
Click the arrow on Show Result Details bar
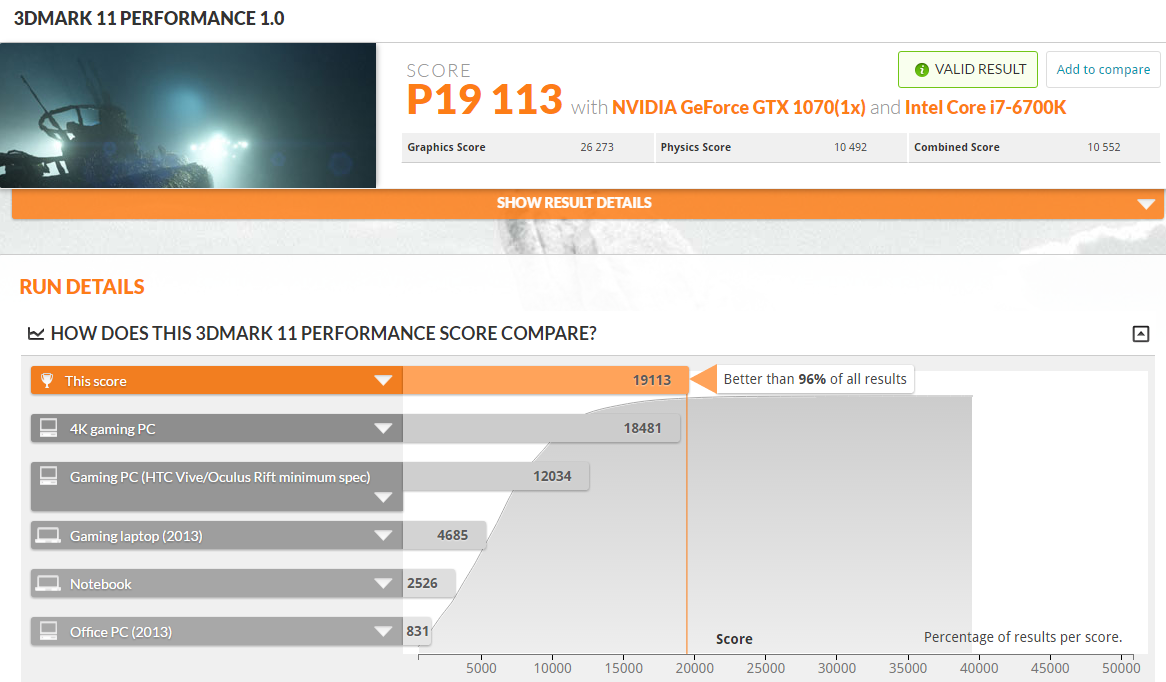(1146, 204)
